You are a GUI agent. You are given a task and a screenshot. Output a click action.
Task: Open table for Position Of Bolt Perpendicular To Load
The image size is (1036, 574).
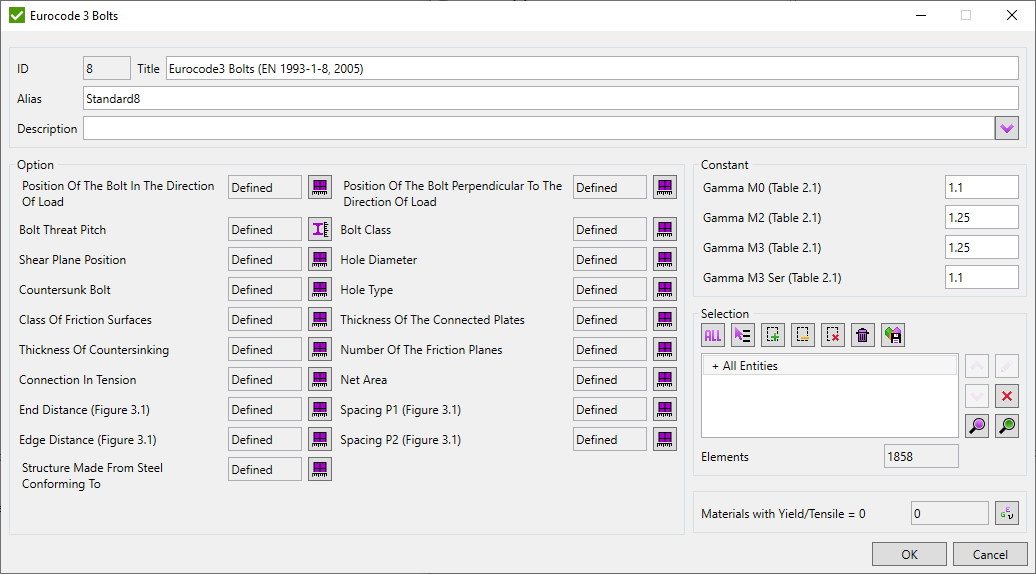665,188
